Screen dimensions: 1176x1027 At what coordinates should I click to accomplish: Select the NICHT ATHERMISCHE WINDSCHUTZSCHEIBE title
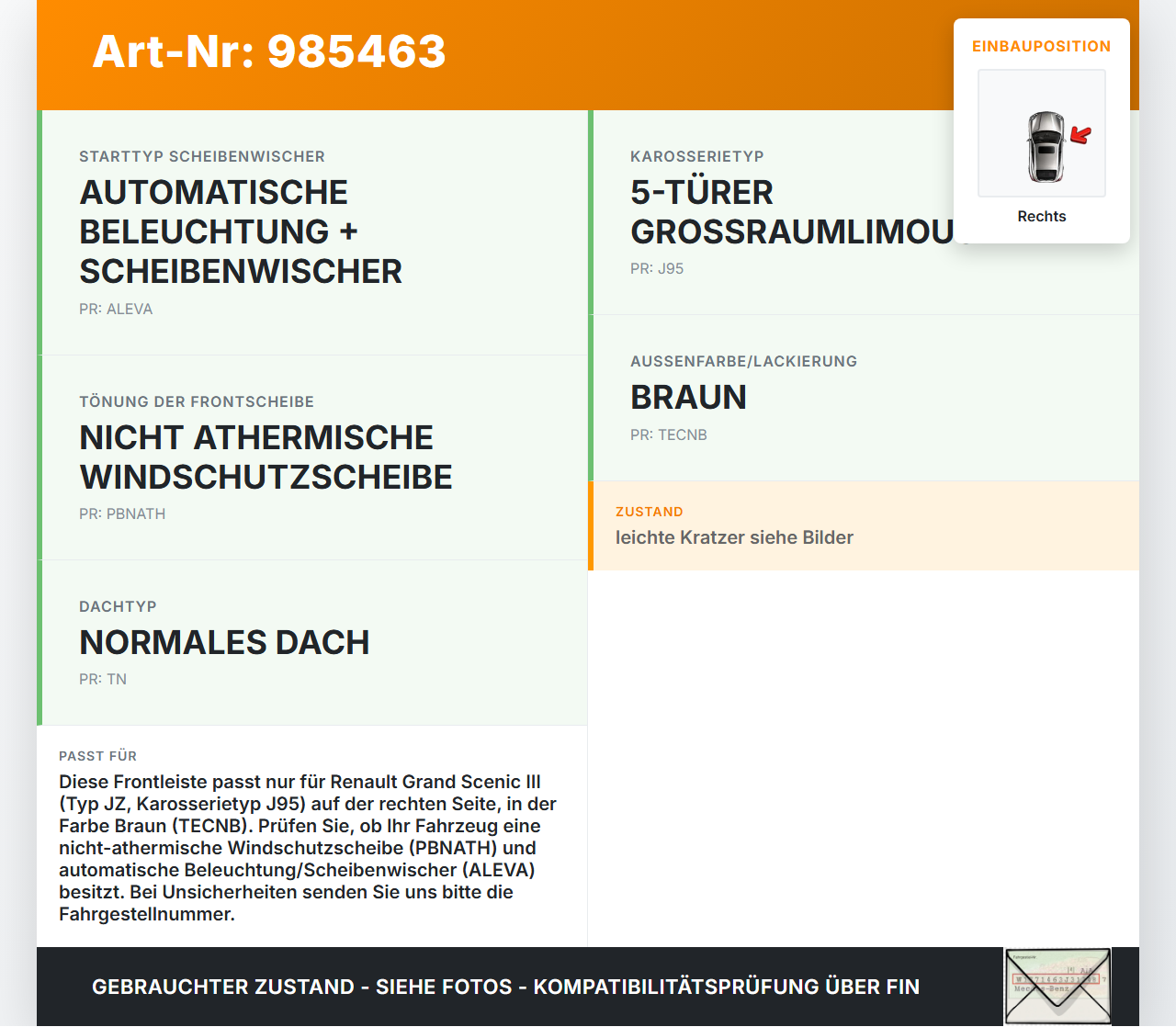(x=266, y=457)
